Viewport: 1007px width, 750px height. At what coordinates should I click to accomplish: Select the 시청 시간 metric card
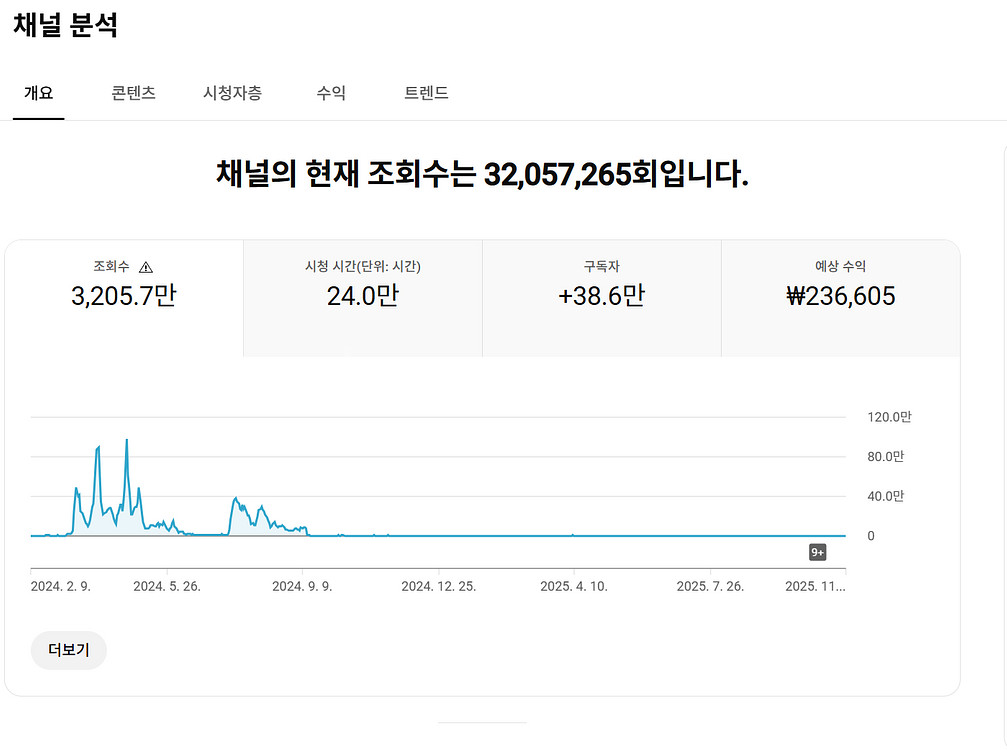[361, 297]
